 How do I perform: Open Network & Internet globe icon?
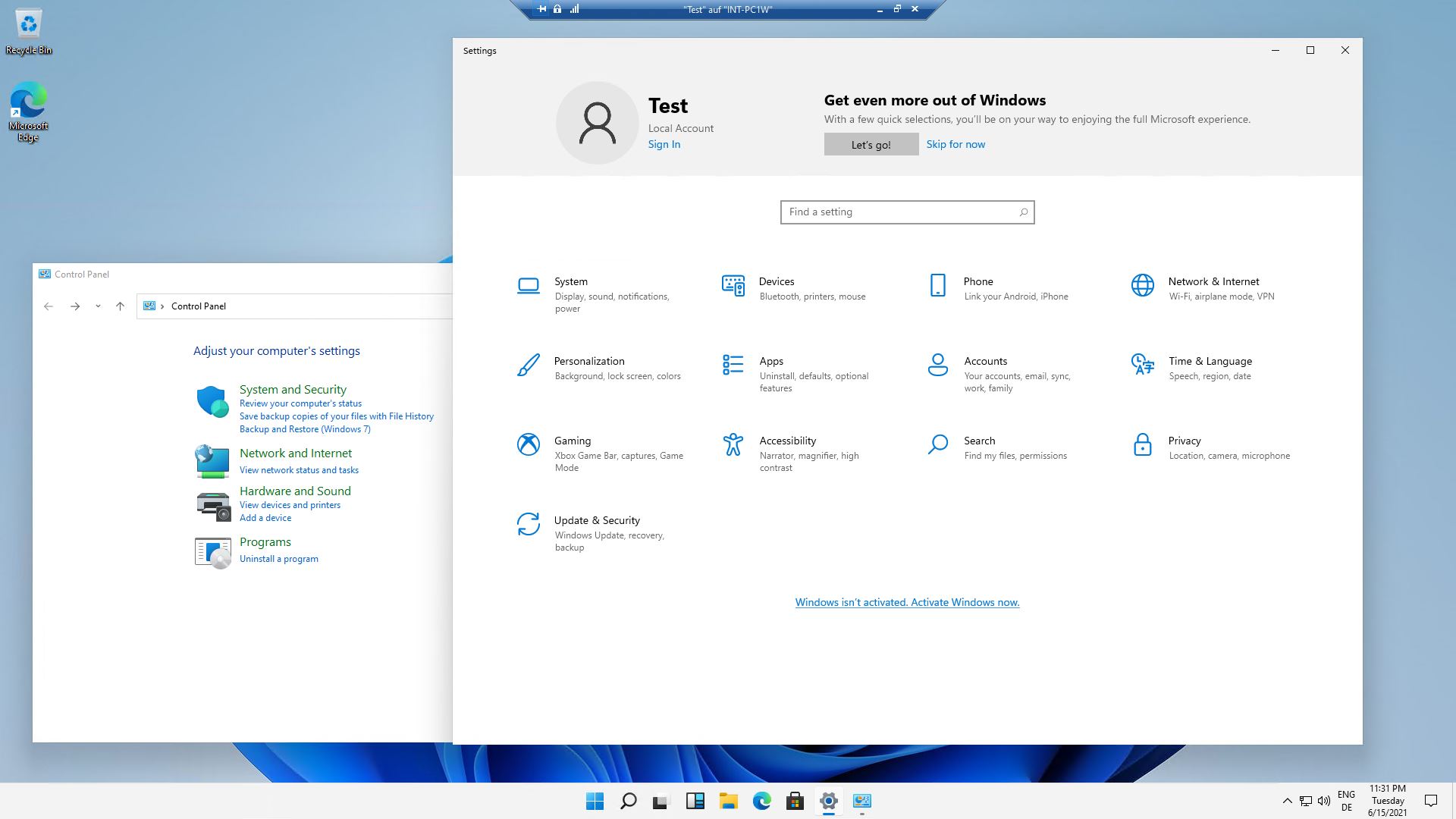click(1143, 286)
